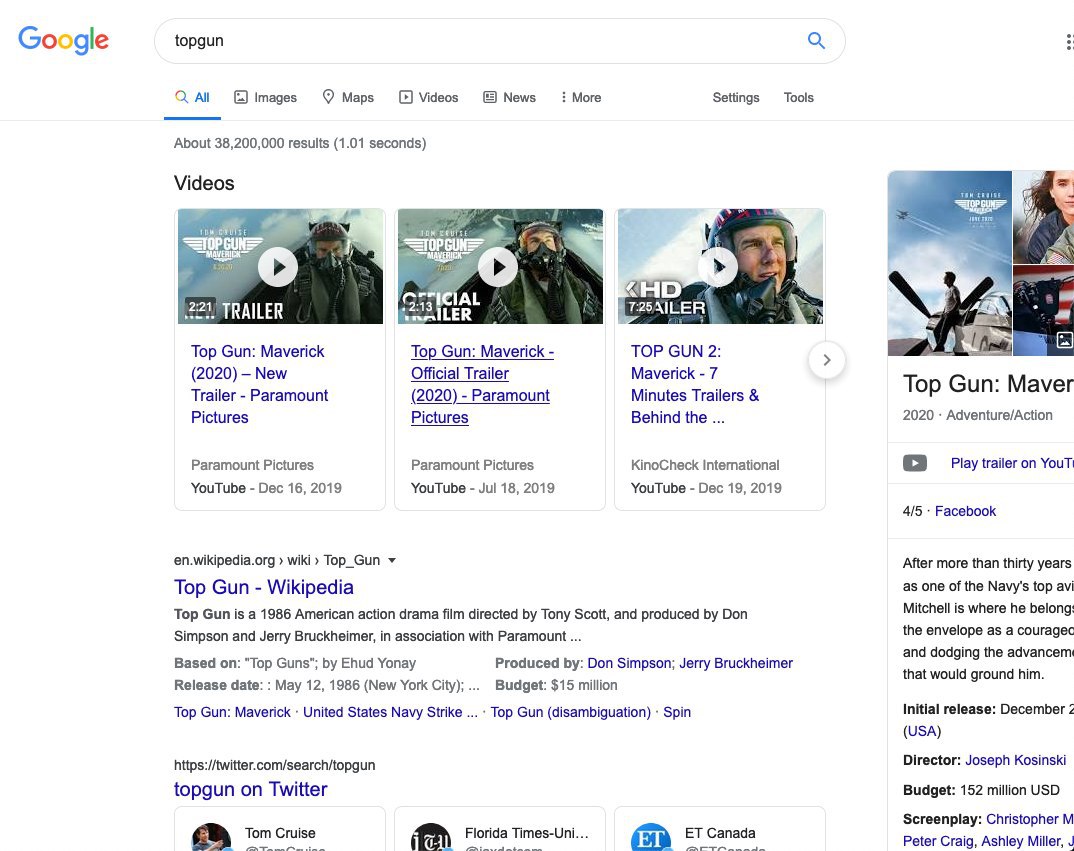Image resolution: width=1074 pixels, height=851 pixels.
Task: Follow the Ashley Miller screenplay link
Action: point(1021,841)
